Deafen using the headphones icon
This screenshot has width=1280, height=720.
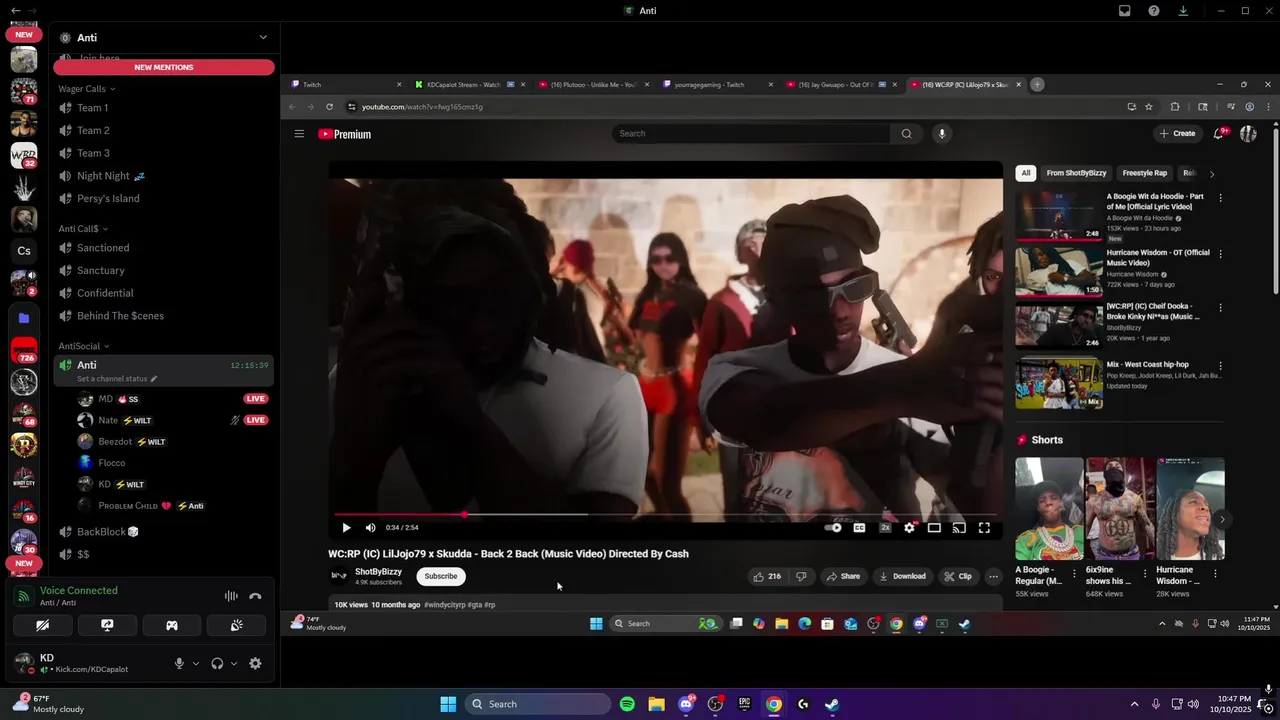[217, 663]
